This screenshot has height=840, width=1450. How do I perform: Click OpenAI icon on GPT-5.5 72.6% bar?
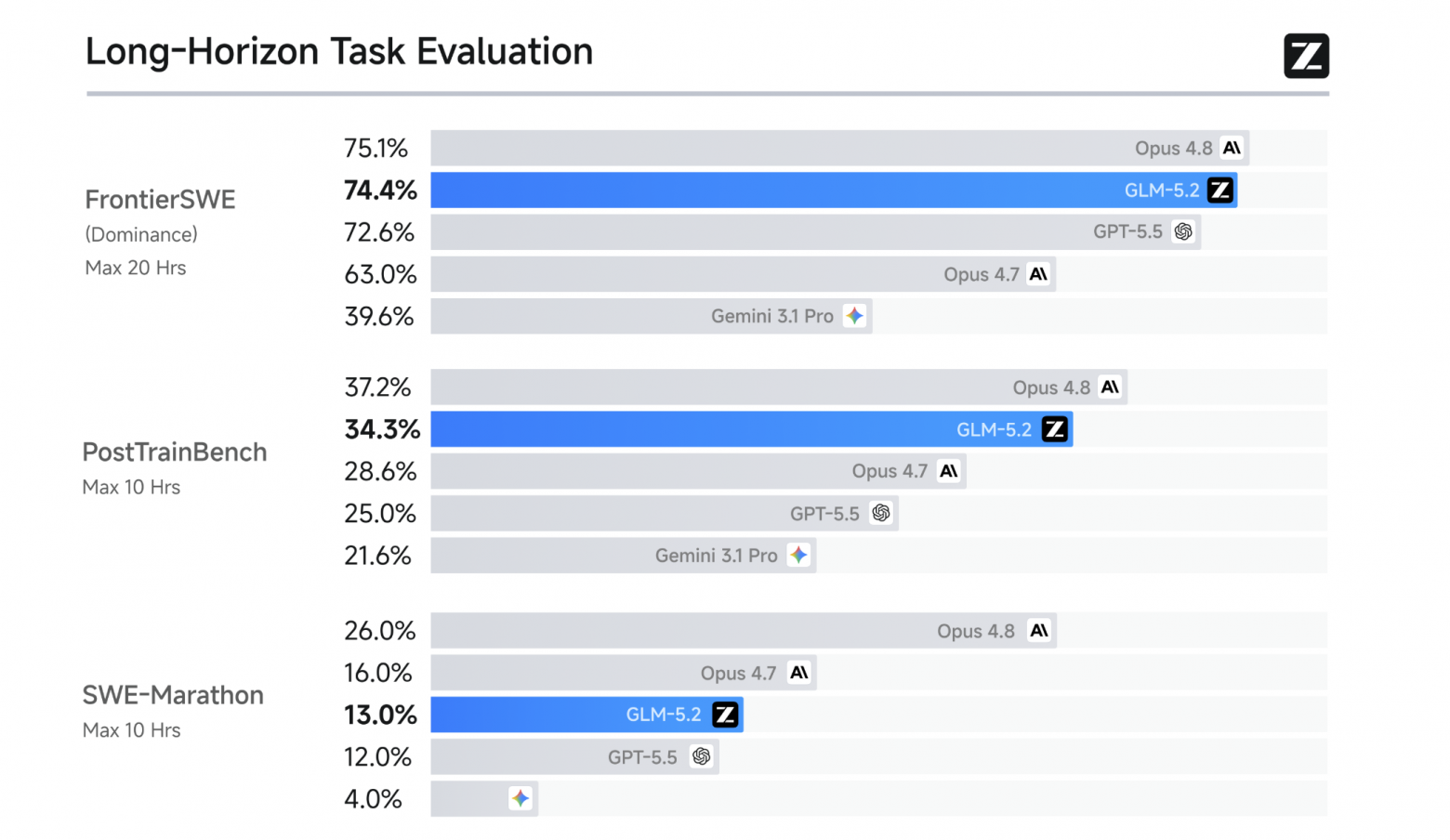pyautogui.click(x=1183, y=231)
